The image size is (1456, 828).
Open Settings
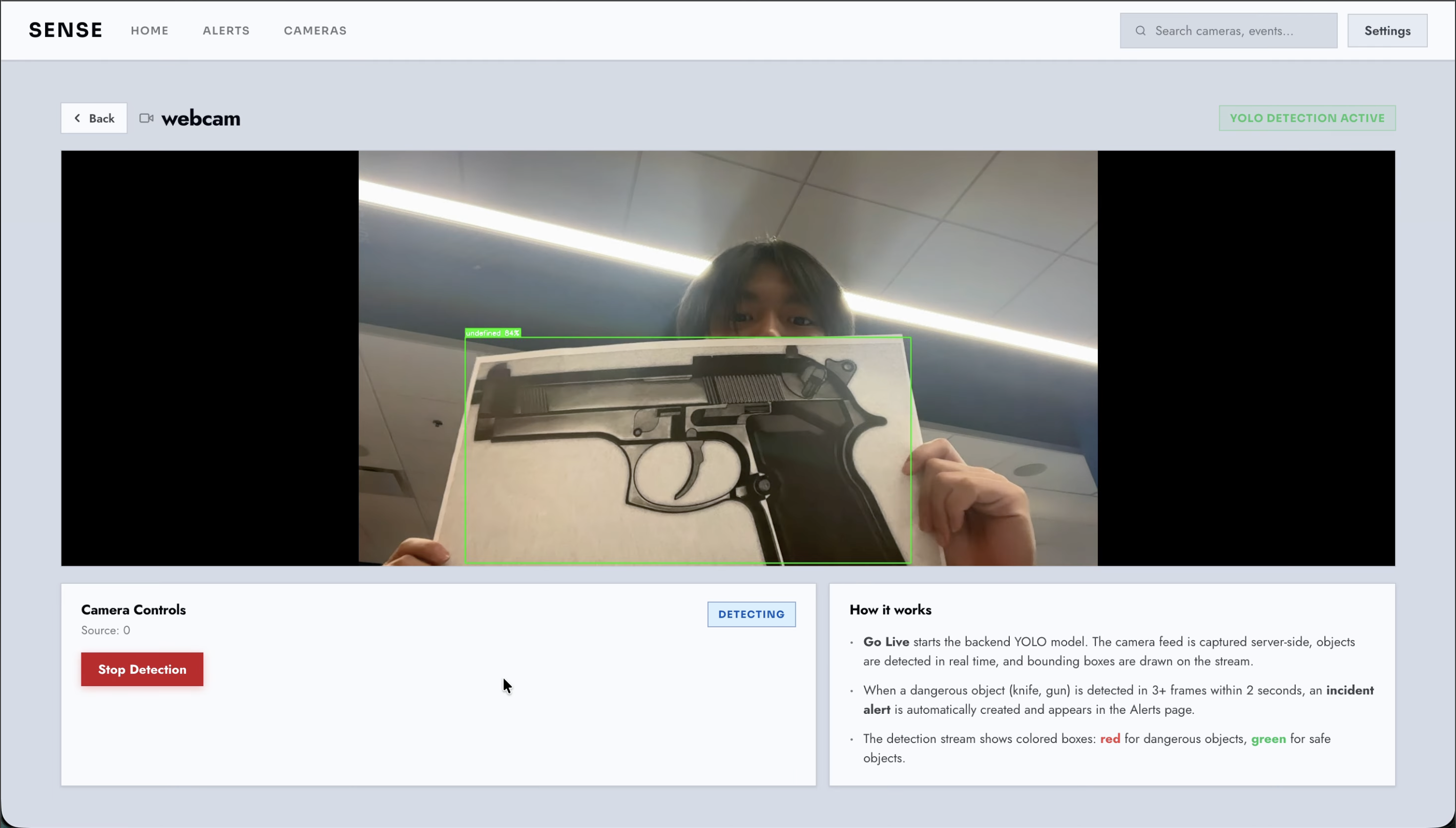tap(1387, 31)
